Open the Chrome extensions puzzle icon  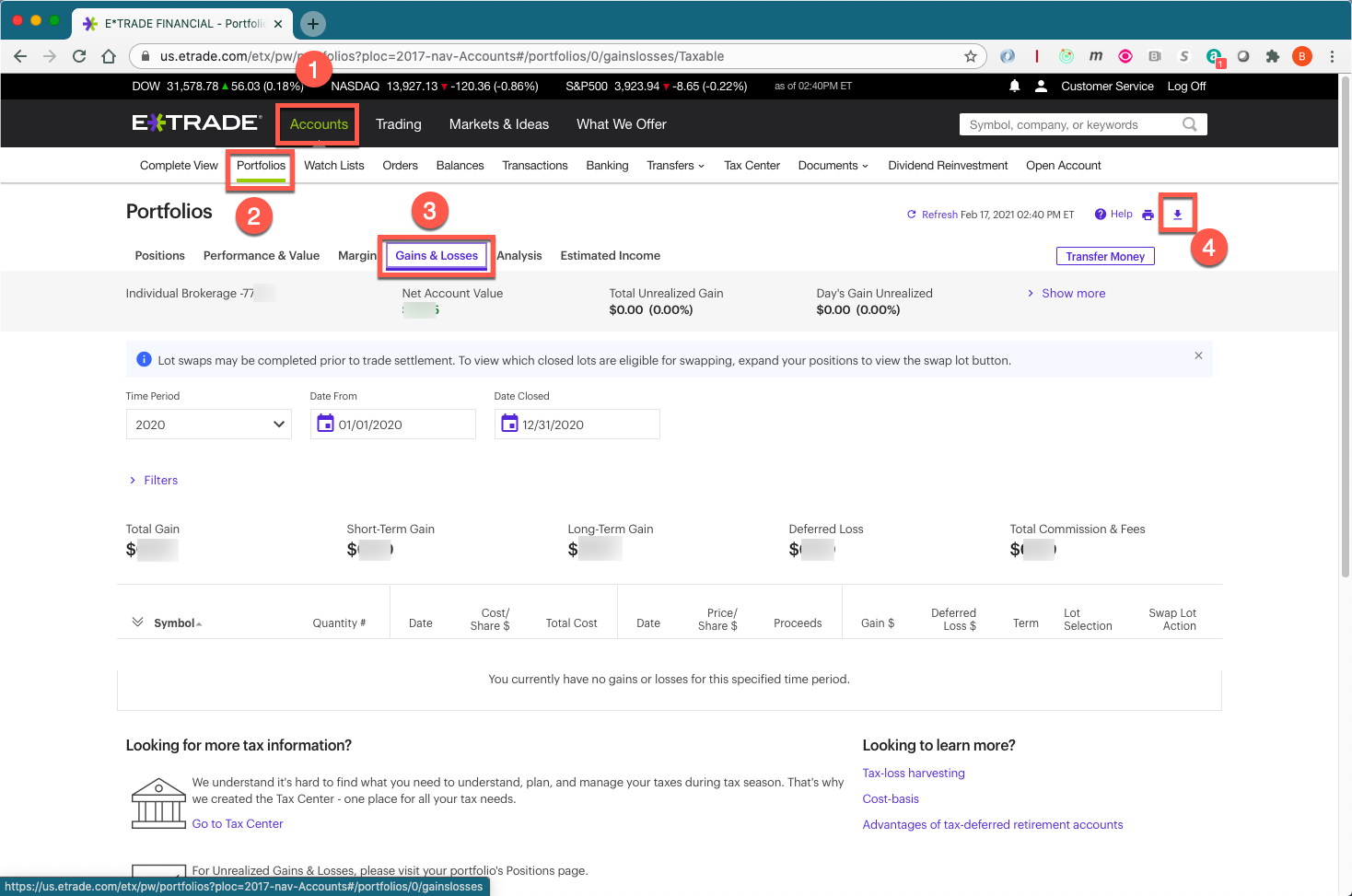(1273, 56)
